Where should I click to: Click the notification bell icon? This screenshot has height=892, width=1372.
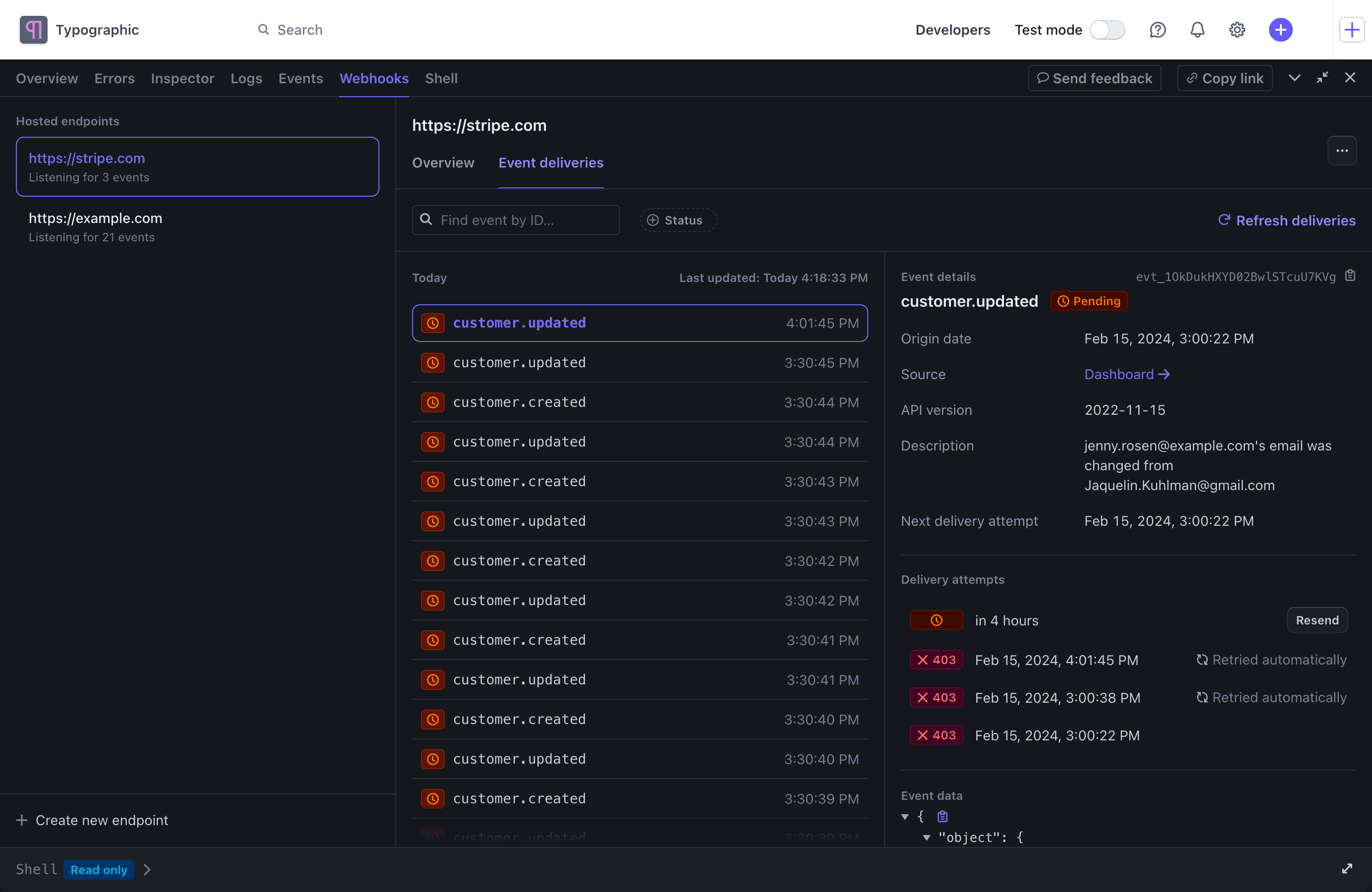point(1197,30)
